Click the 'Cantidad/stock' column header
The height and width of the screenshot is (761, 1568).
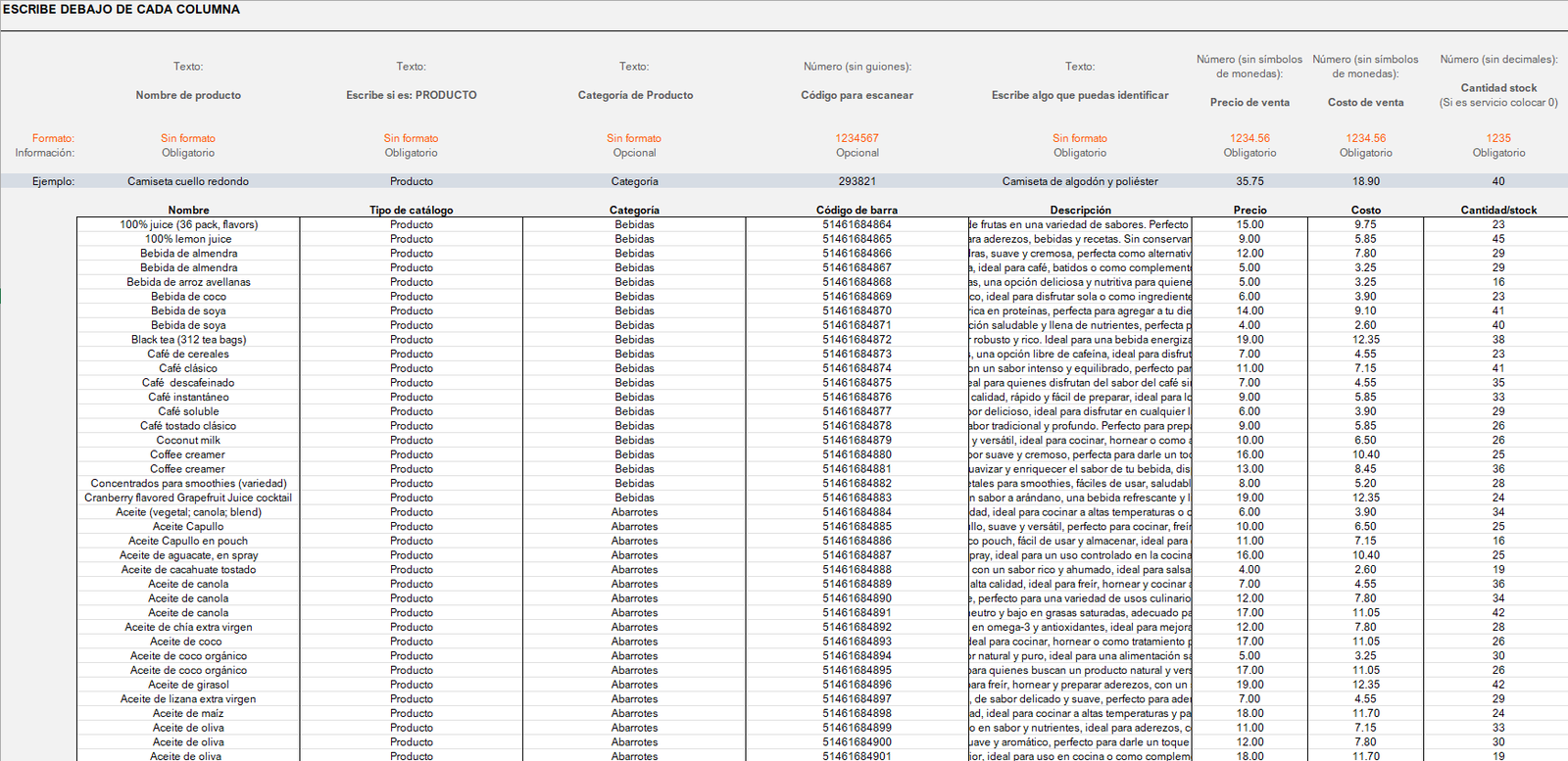point(1498,210)
